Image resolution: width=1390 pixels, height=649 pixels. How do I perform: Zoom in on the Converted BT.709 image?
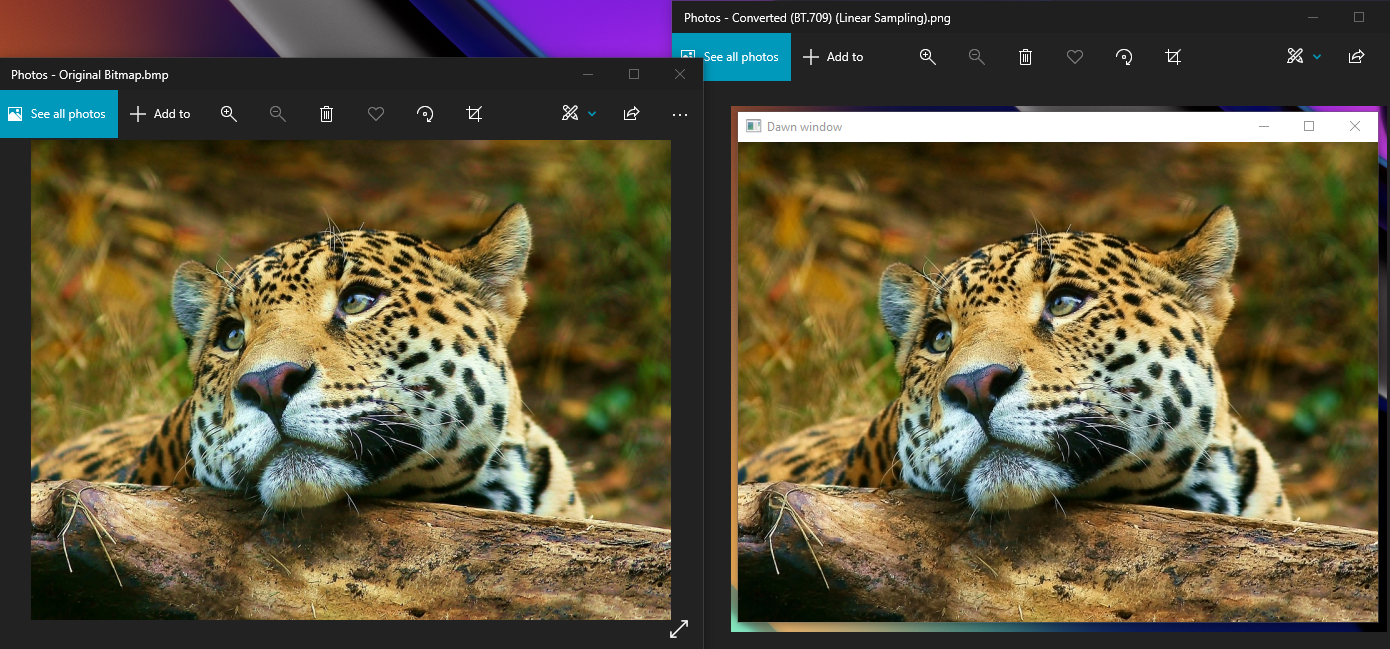(x=927, y=57)
